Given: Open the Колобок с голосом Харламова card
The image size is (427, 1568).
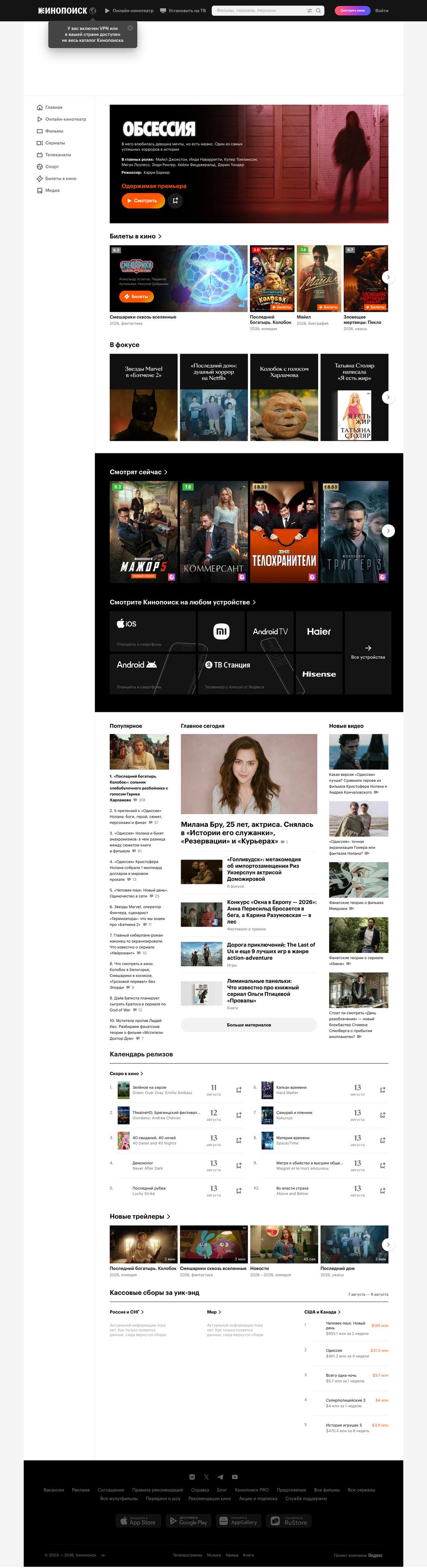Looking at the screenshot, I should (x=284, y=397).
